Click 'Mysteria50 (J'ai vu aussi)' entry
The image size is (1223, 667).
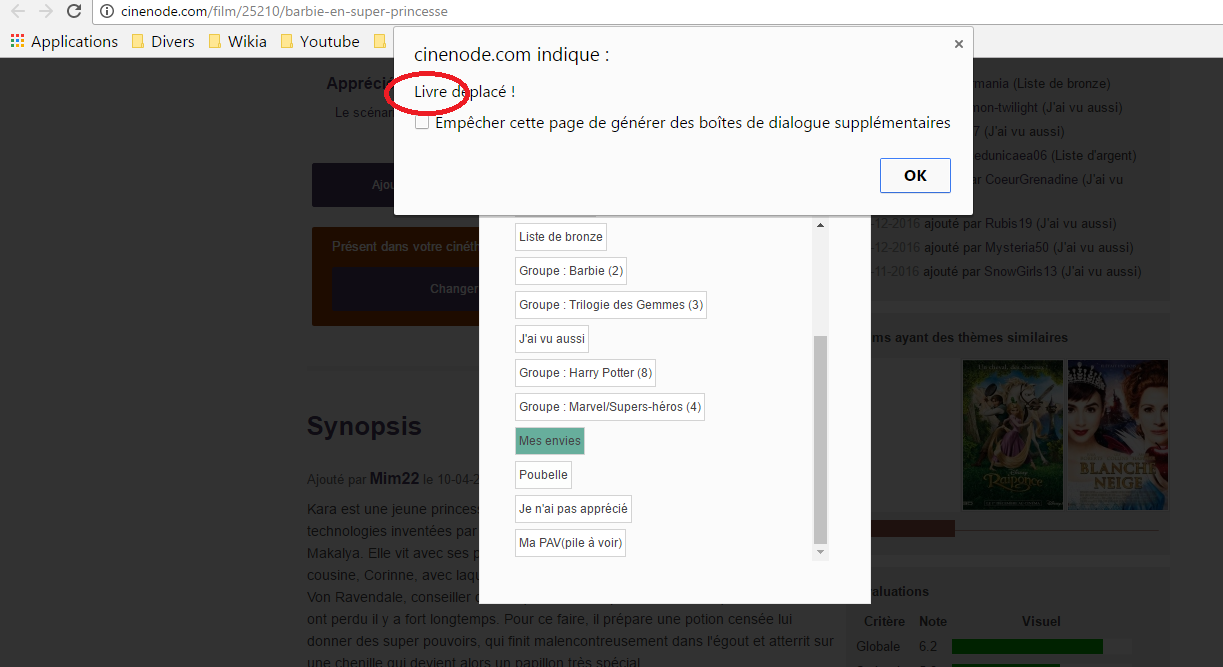(1058, 247)
